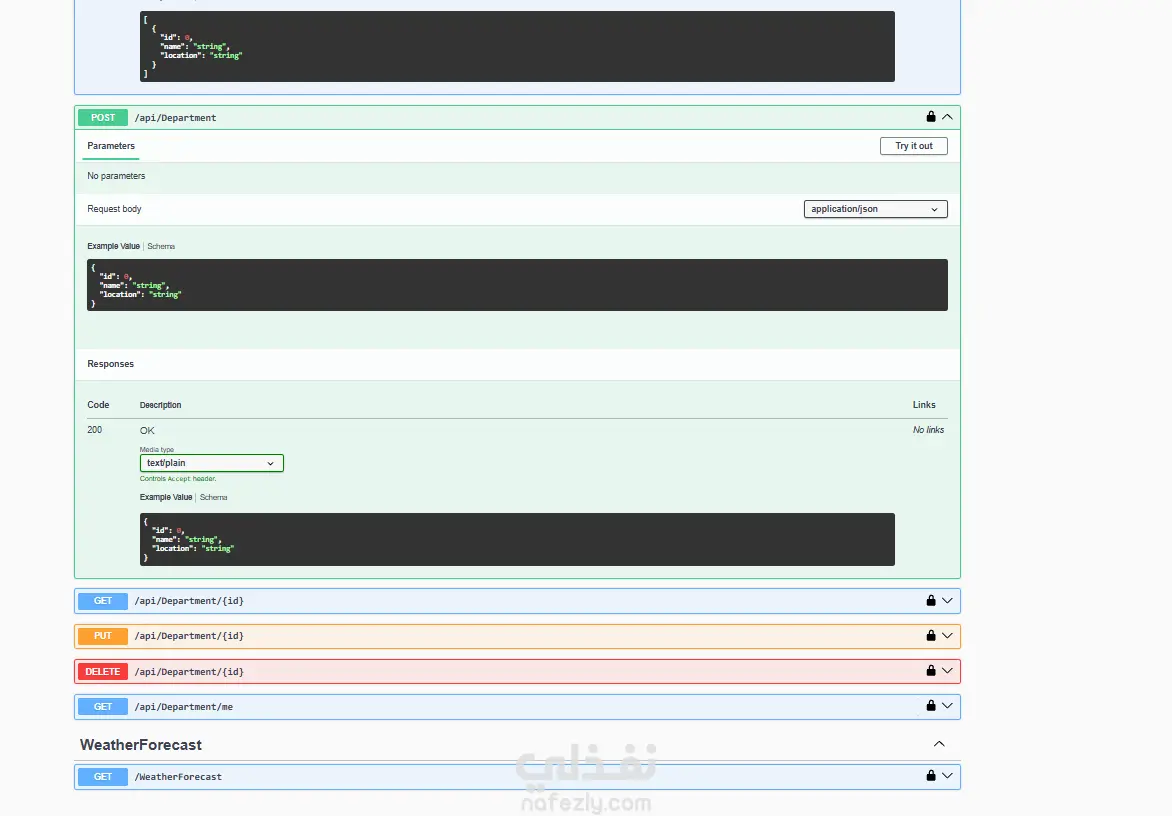Click the 200 response code

(94, 430)
